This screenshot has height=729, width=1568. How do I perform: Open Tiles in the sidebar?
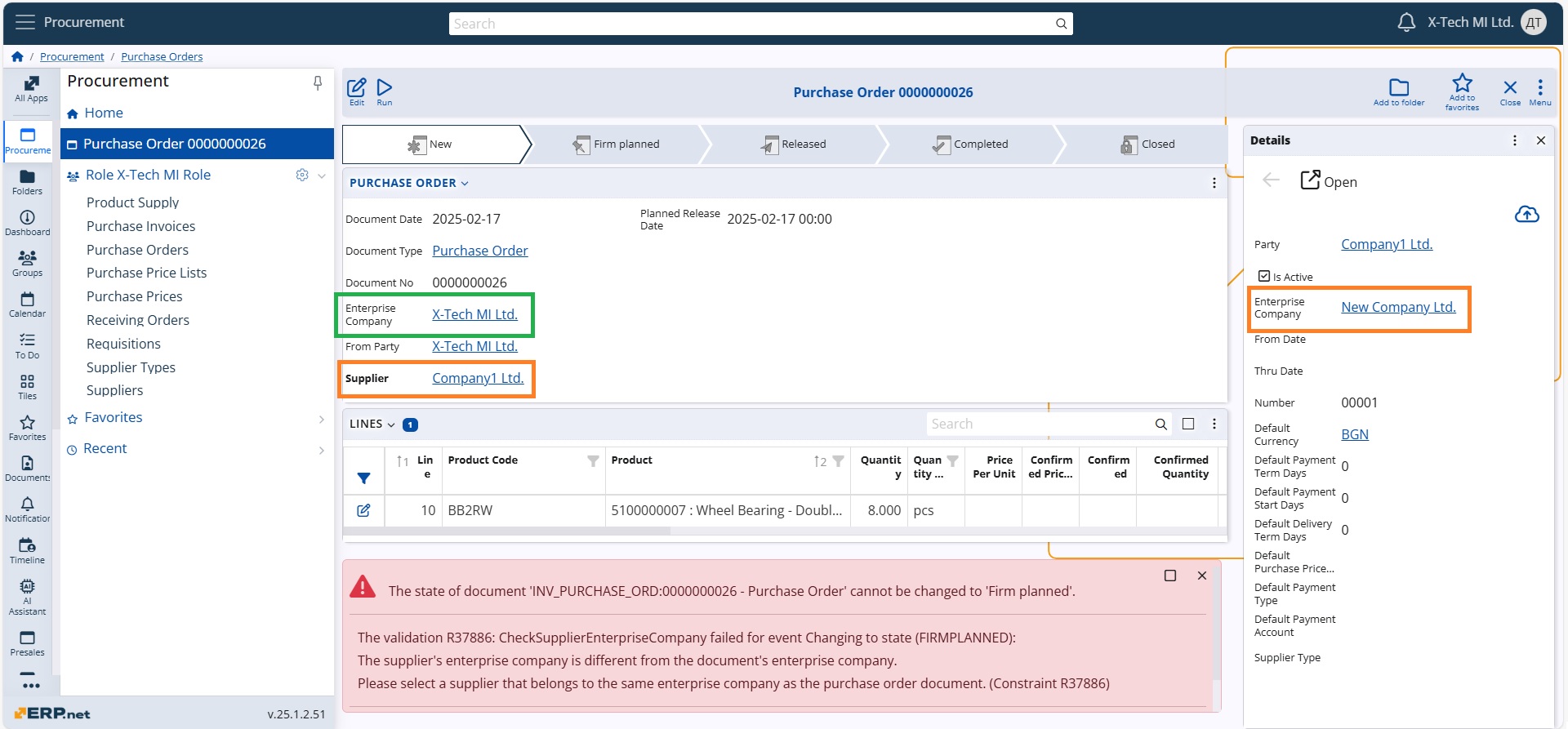pos(27,387)
